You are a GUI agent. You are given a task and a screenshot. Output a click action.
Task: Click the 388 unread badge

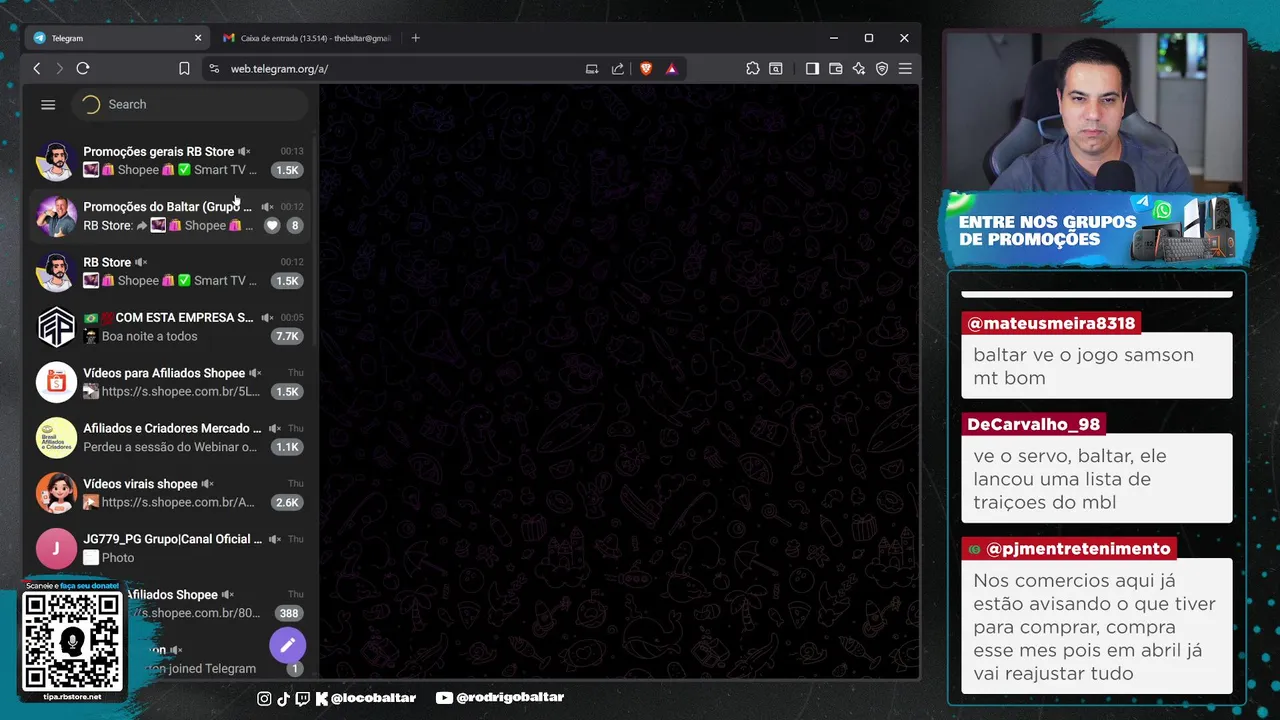pyautogui.click(x=289, y=613)
